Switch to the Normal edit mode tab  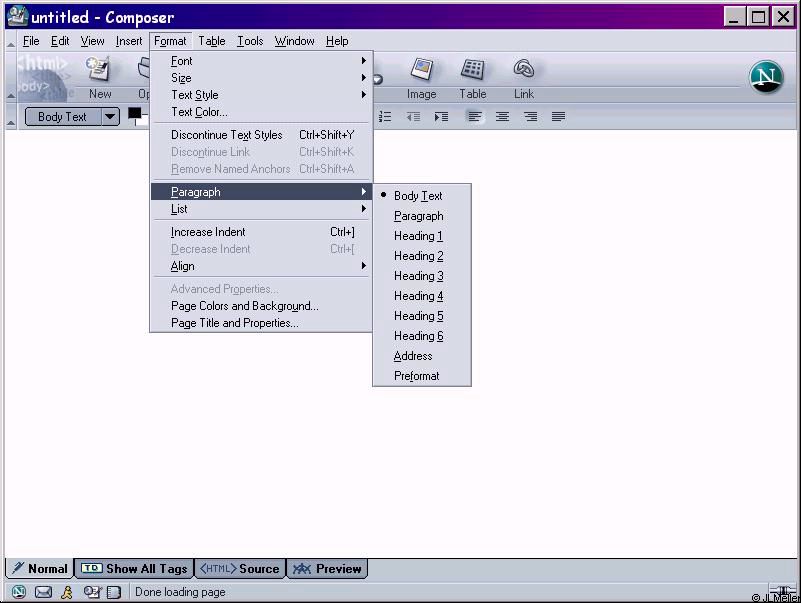click(40, 568)
